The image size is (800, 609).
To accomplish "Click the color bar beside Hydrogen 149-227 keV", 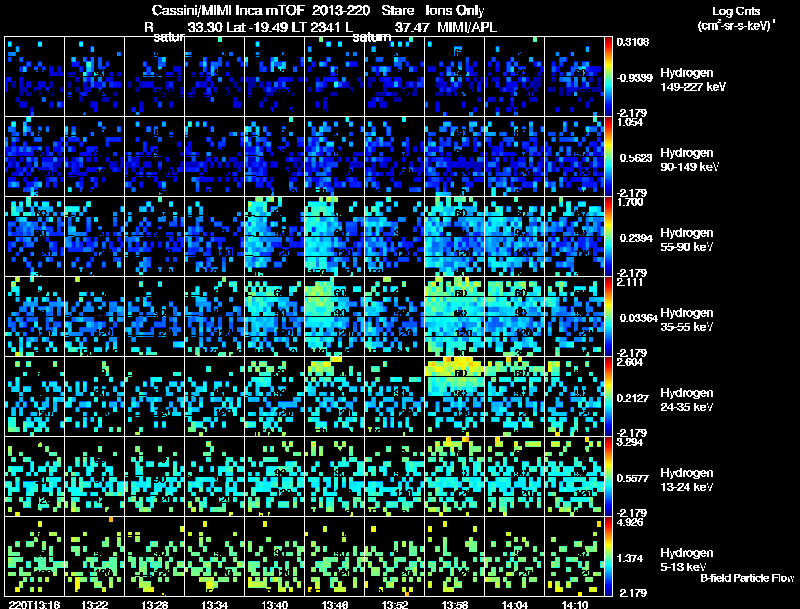I will coord(608,77).
